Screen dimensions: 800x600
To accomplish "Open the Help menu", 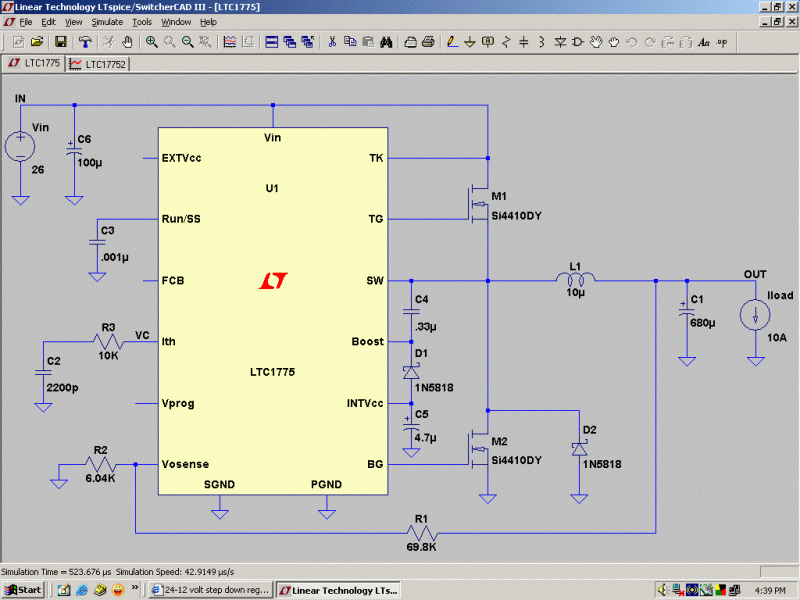I will point(208,22).
